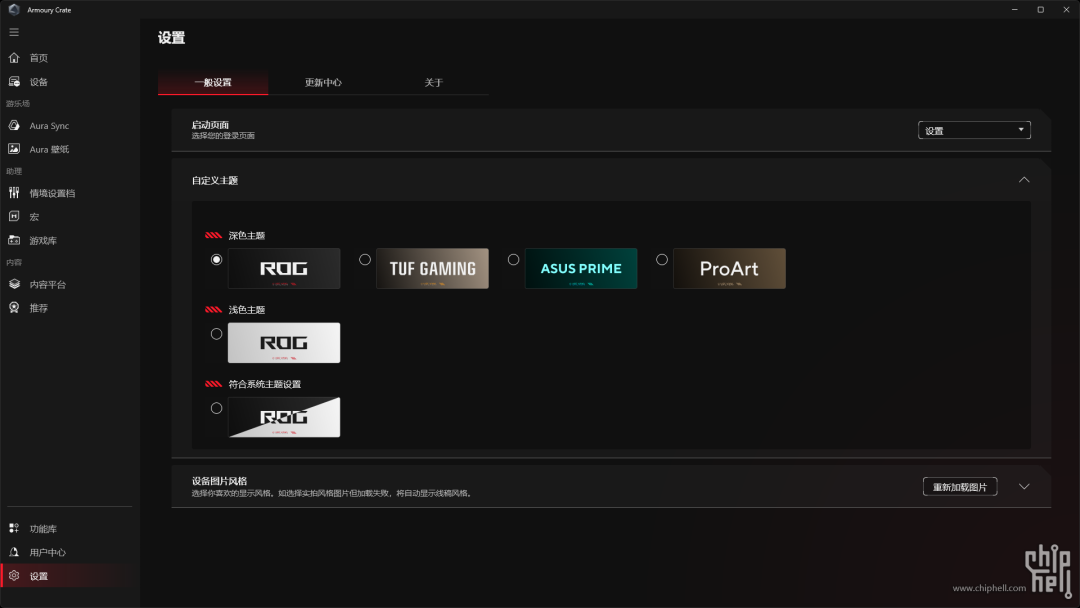The width and height of the screenshot is (1080, 608).
Task: Switch to the 更新中心 tab
Action: click(323, 83)
